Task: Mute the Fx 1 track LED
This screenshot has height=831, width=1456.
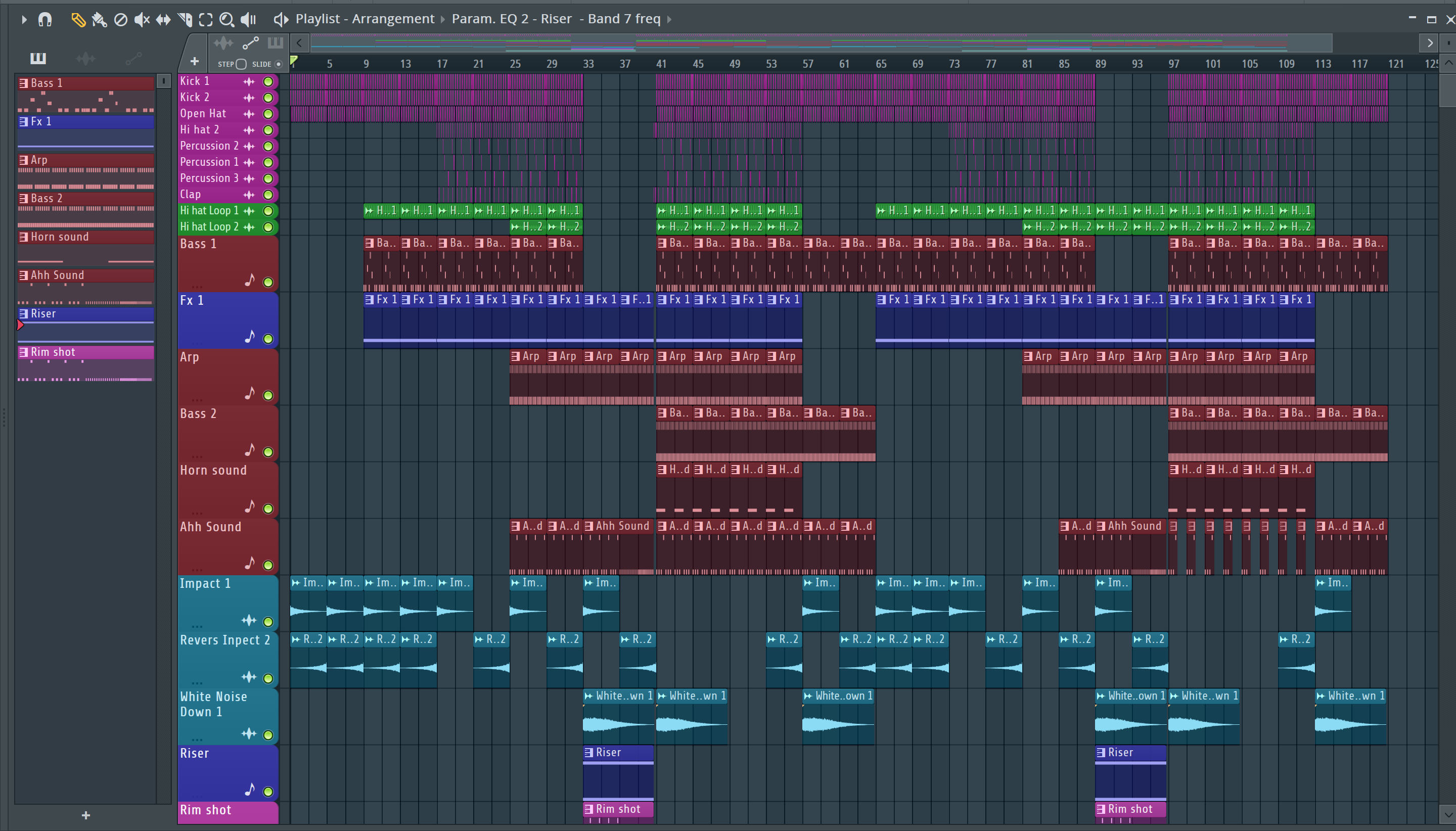Action: pos(267,339)
